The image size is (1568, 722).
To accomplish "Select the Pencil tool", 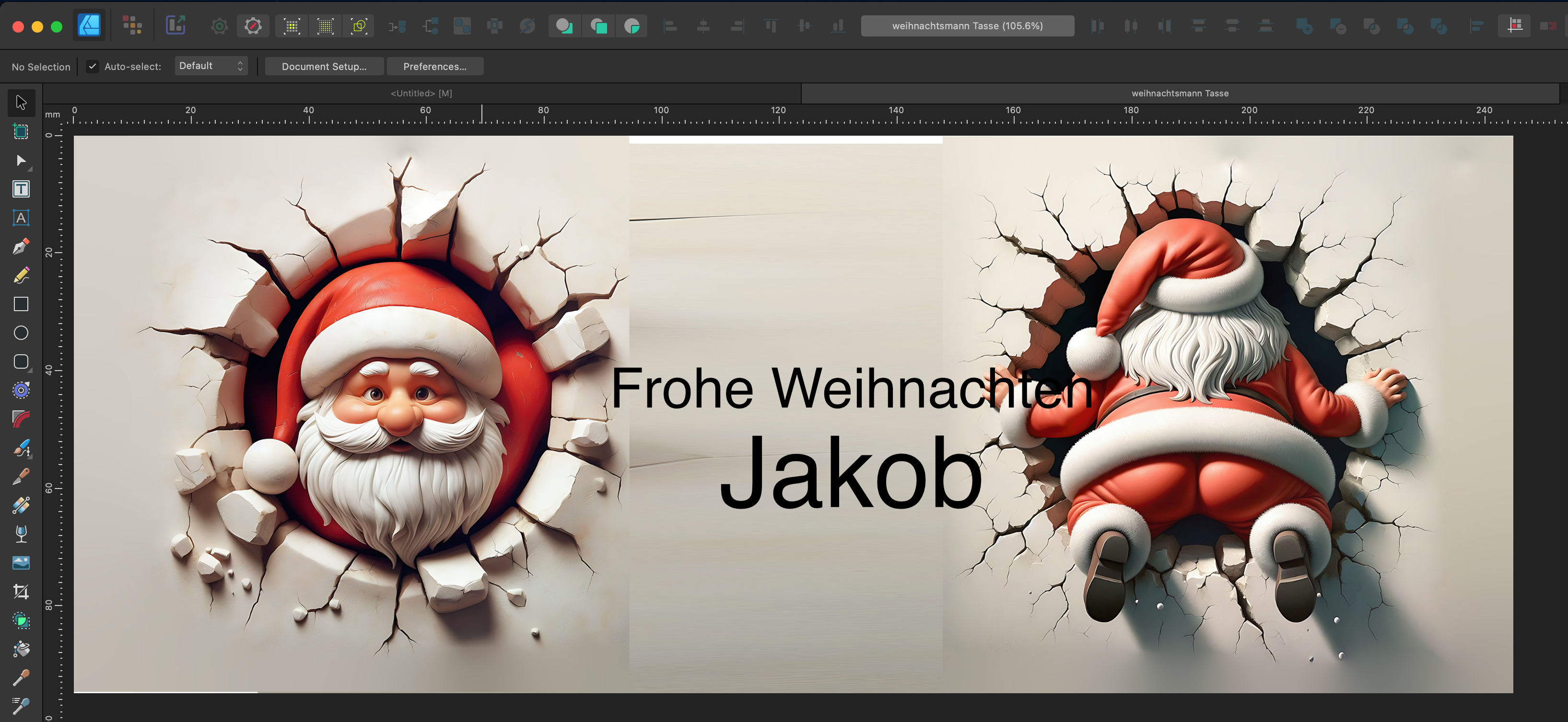I will pyautogui.click(x=21, y=275).
